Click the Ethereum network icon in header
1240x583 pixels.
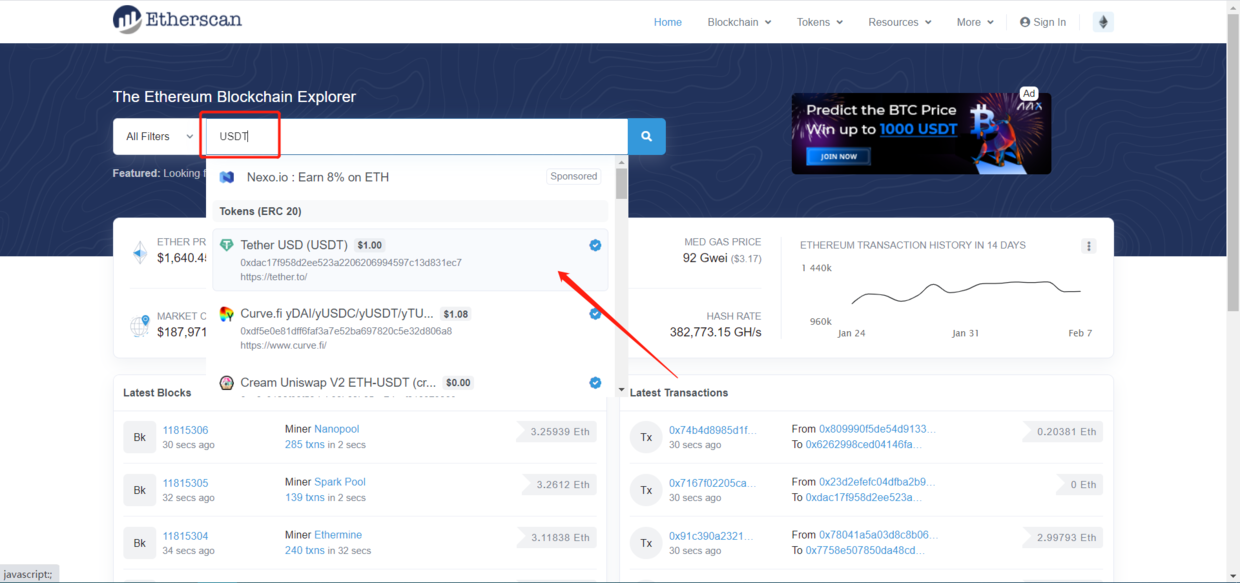point(1103,22)
